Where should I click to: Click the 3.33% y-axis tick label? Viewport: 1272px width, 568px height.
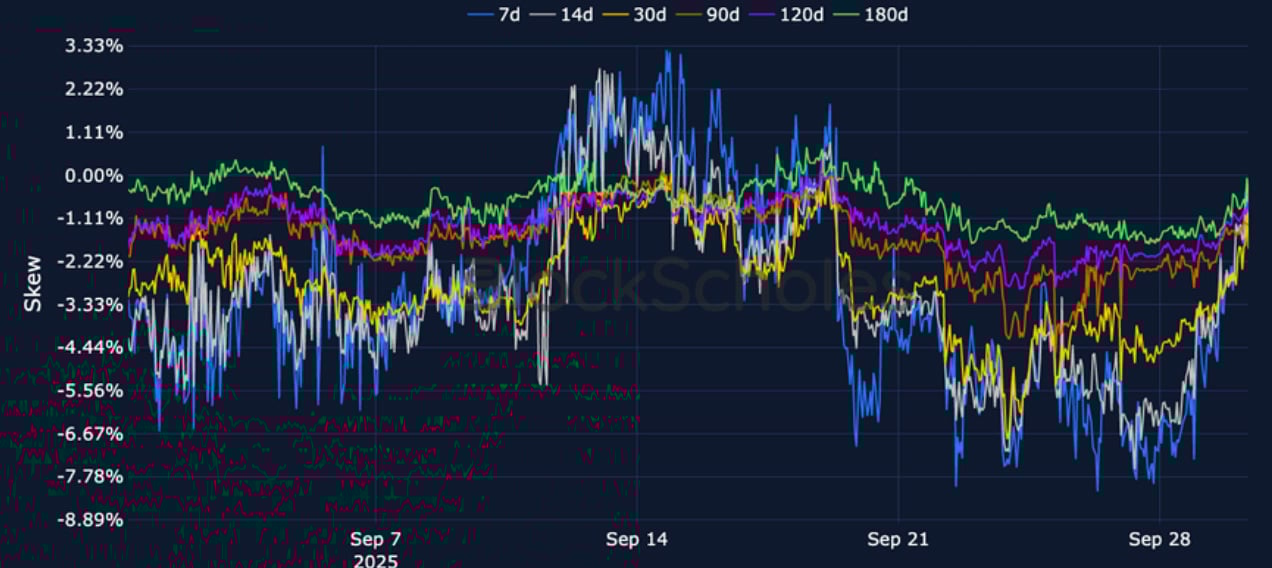tap(94, 46)
